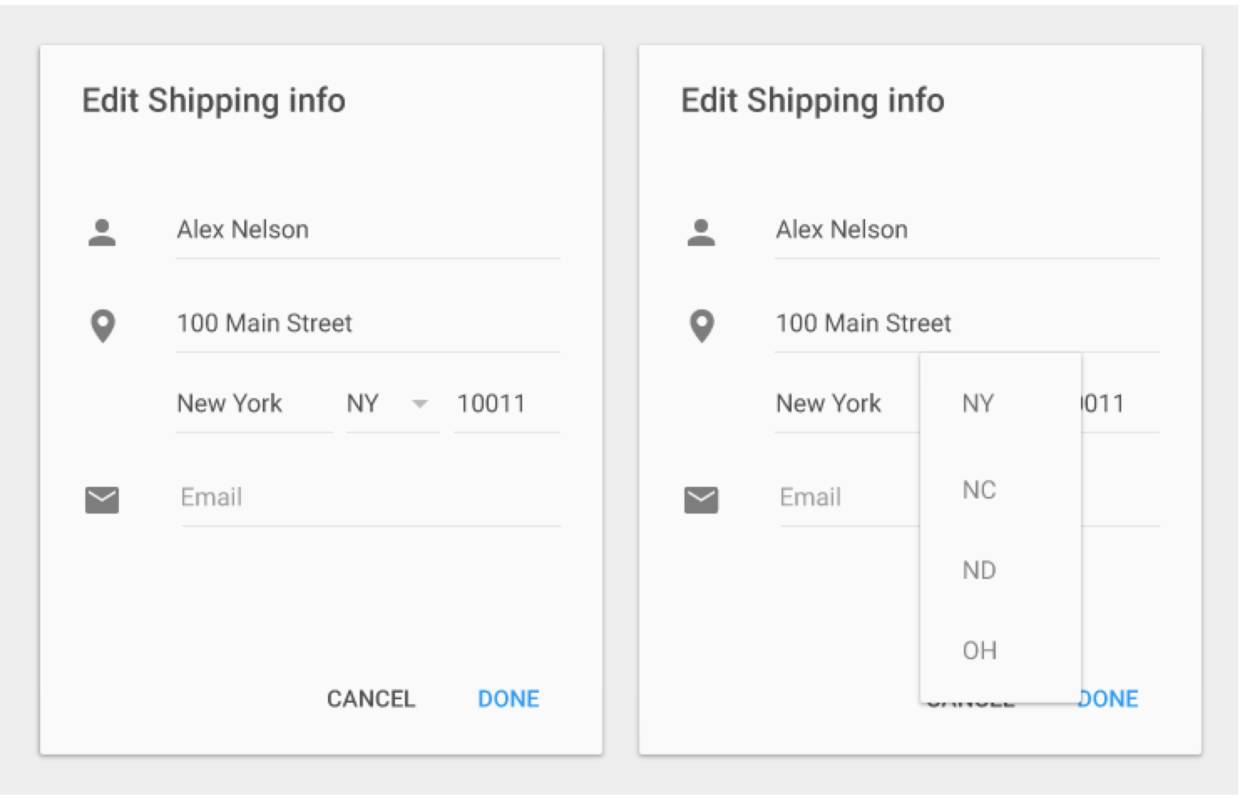Select NY from the open state list
The height and width of the screenshot is (798, 1240).
978,404
